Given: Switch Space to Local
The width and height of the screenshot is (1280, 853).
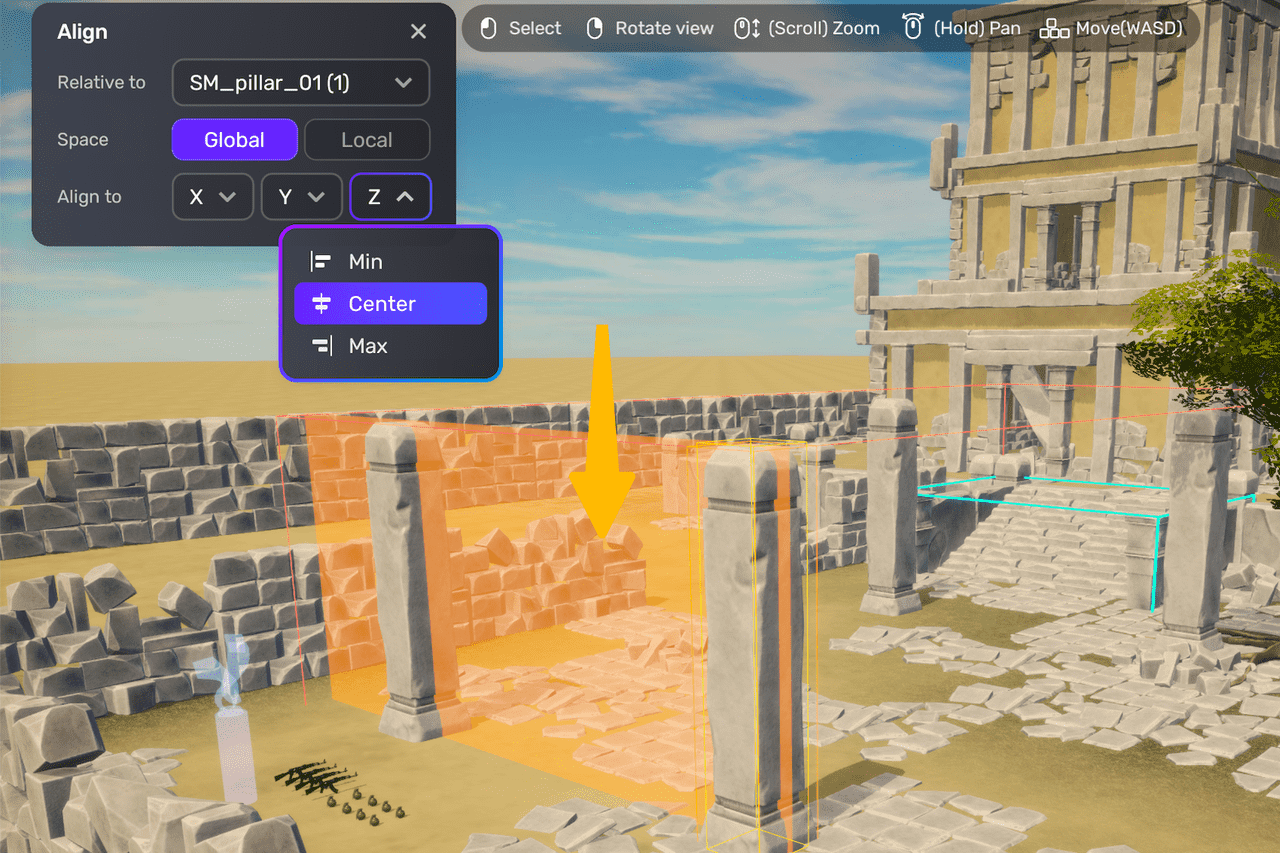Looking at the screenshot, I should click(366, 140).
